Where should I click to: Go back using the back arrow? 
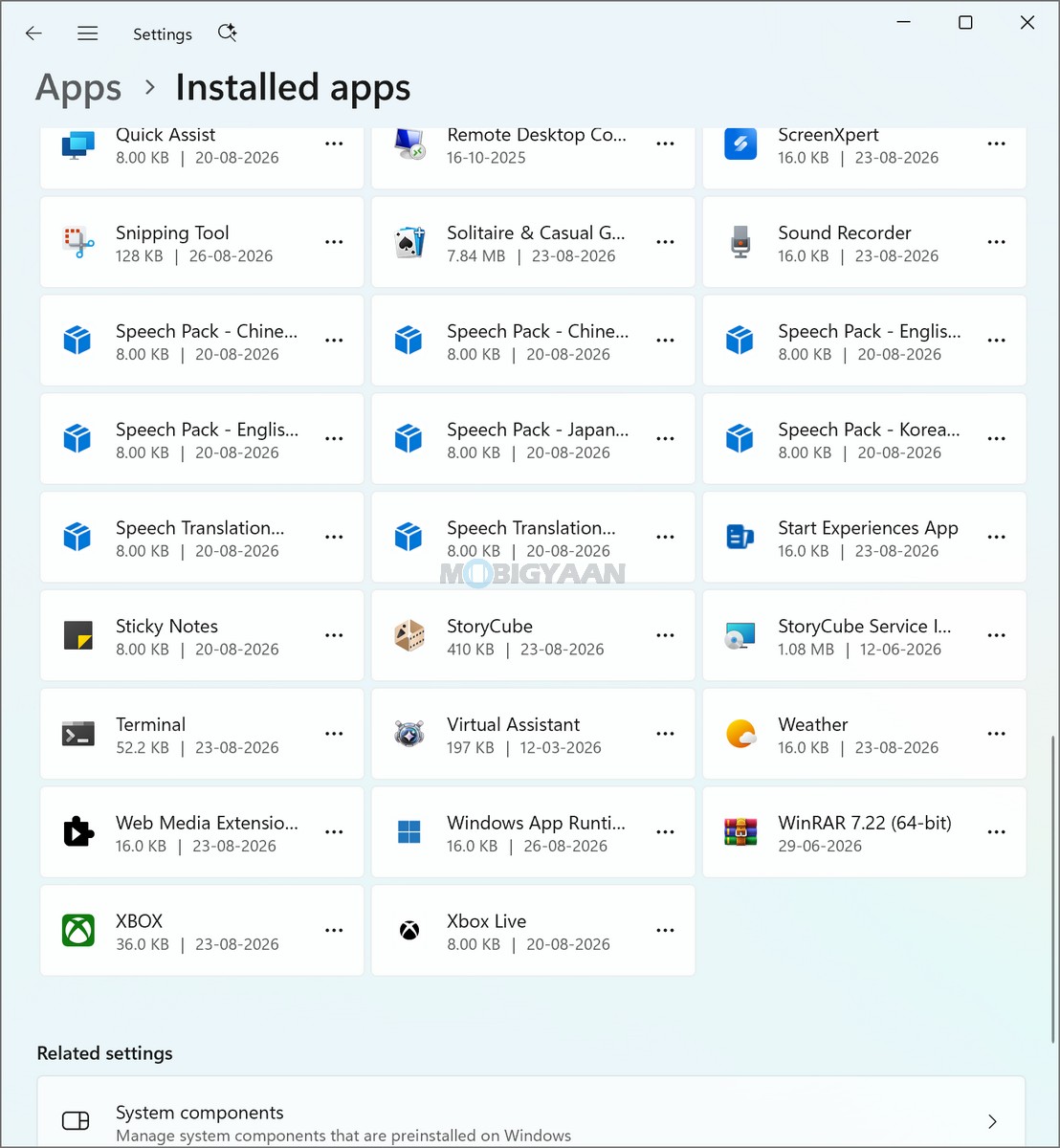(x=33, y=33)
